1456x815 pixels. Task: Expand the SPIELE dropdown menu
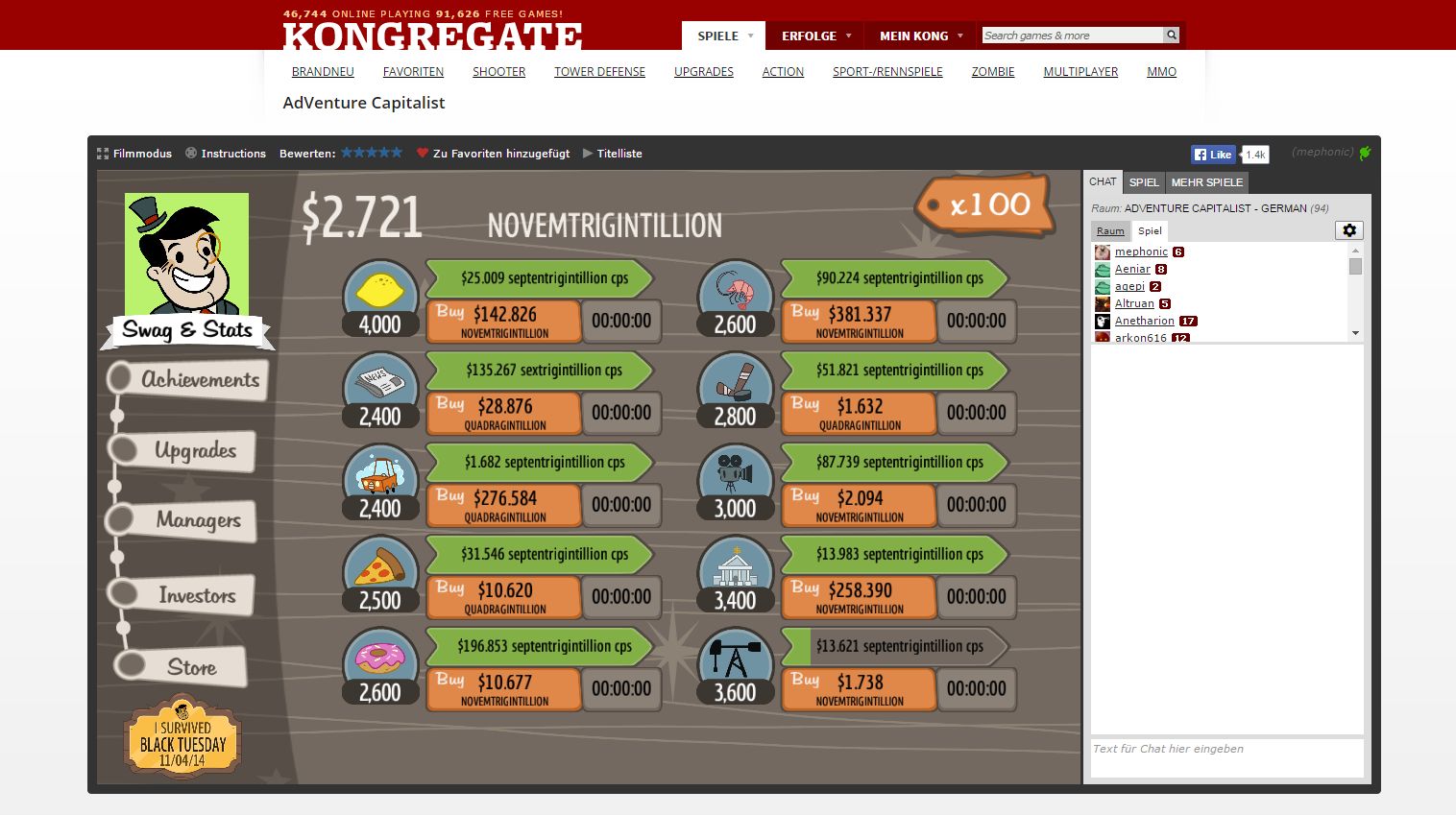click(x=724, y=36)
